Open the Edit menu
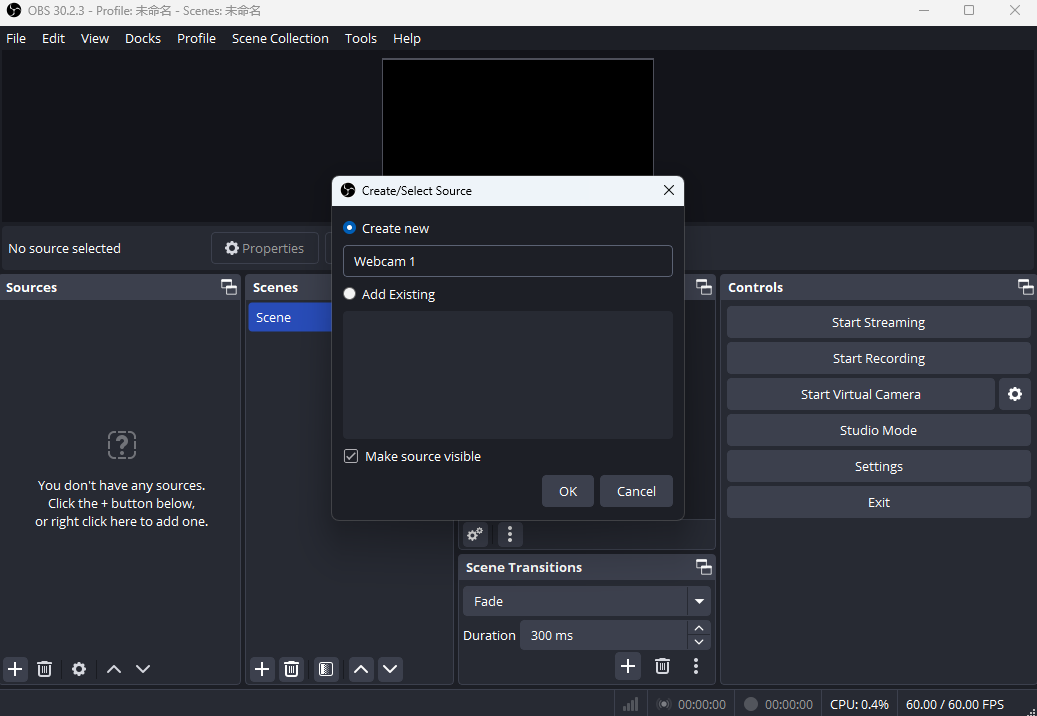 click(54, 38)
